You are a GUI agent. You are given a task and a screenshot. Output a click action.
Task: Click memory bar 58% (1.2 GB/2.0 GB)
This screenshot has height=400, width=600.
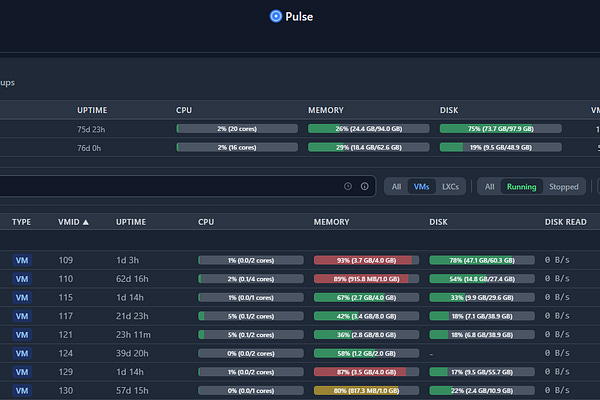click(366, 353)
